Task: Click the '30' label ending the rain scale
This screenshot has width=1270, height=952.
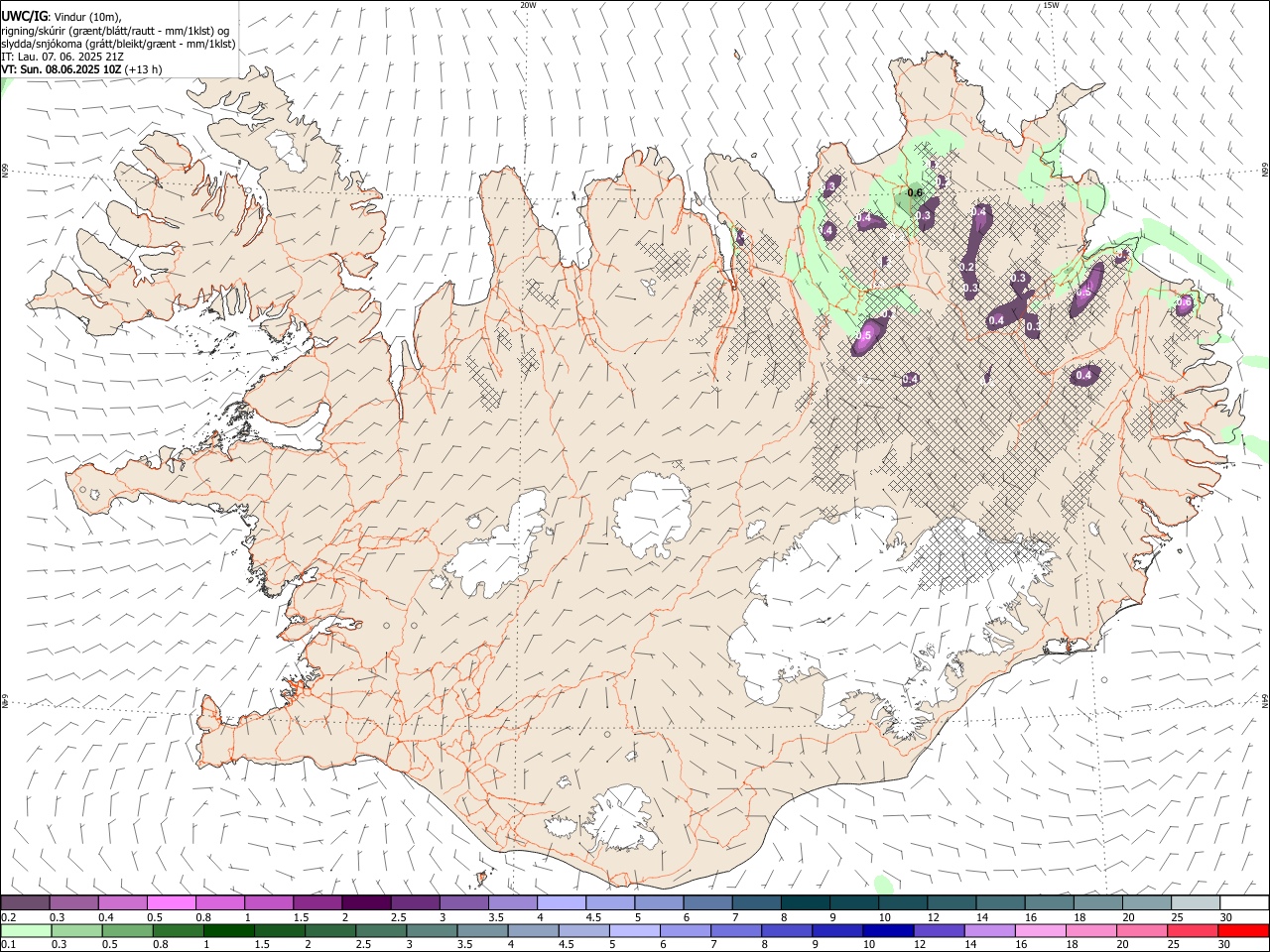Action: (1226, 945)
